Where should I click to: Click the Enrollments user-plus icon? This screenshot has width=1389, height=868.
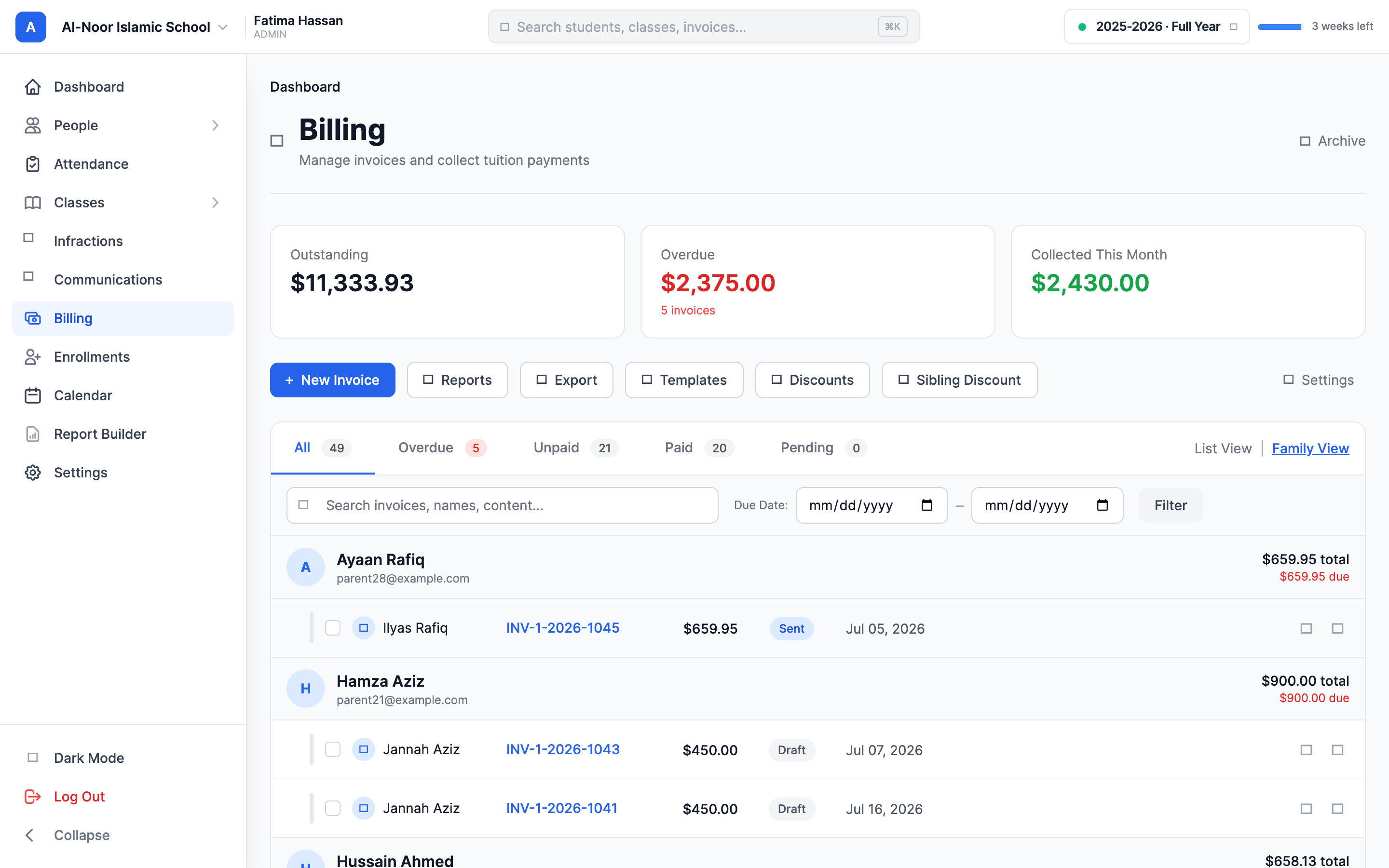point(33,356)
